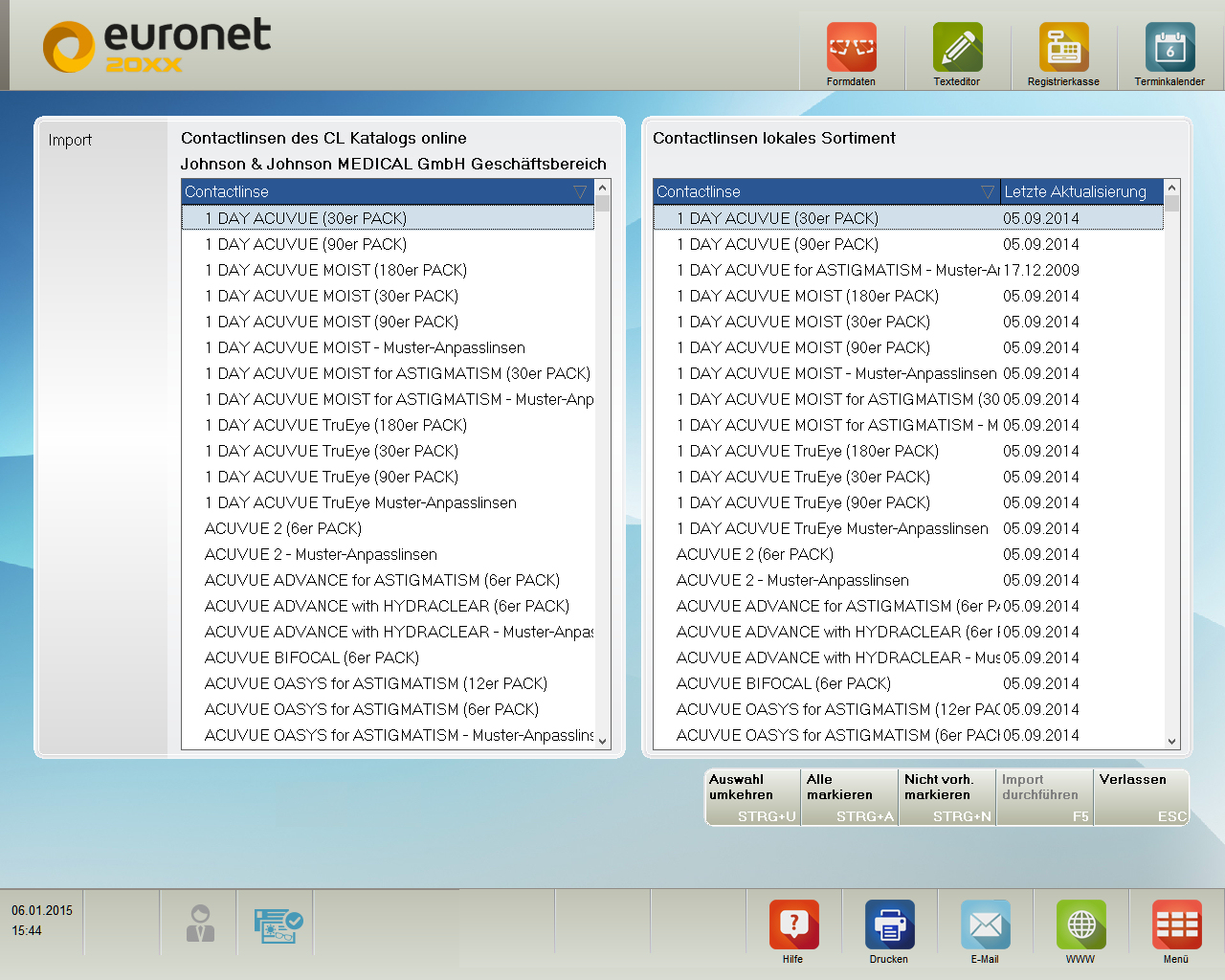The width and height of the screenshot is (1225, 980).
Task: Select local row ACUVUE 2 (6er PACK)
Action: pos(908,554)
